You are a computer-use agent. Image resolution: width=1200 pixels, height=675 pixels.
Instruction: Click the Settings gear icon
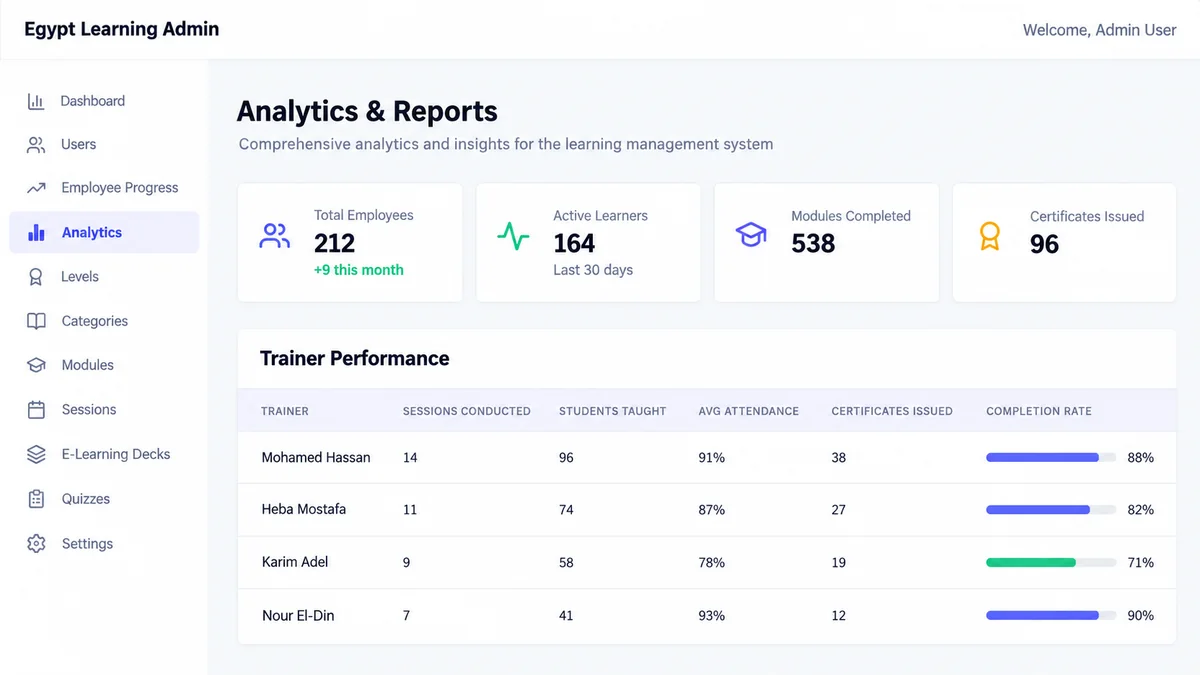click(36, 544)
